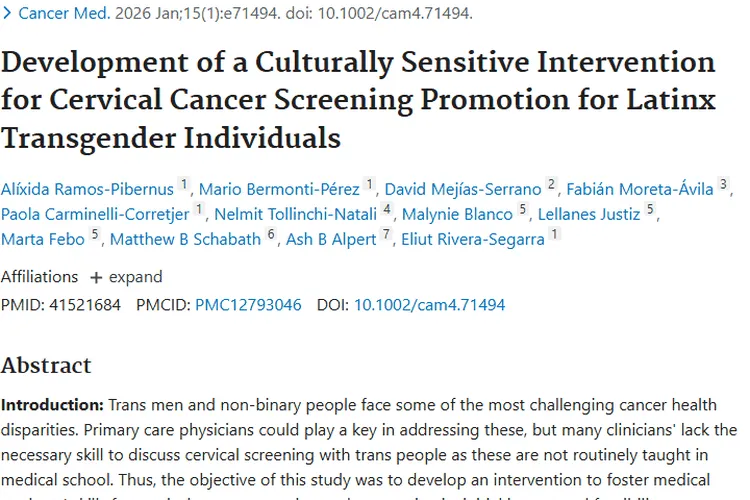Open author Paola Carminelli-Corretjer
750x500 pixels.
click(x=95, y=214)
